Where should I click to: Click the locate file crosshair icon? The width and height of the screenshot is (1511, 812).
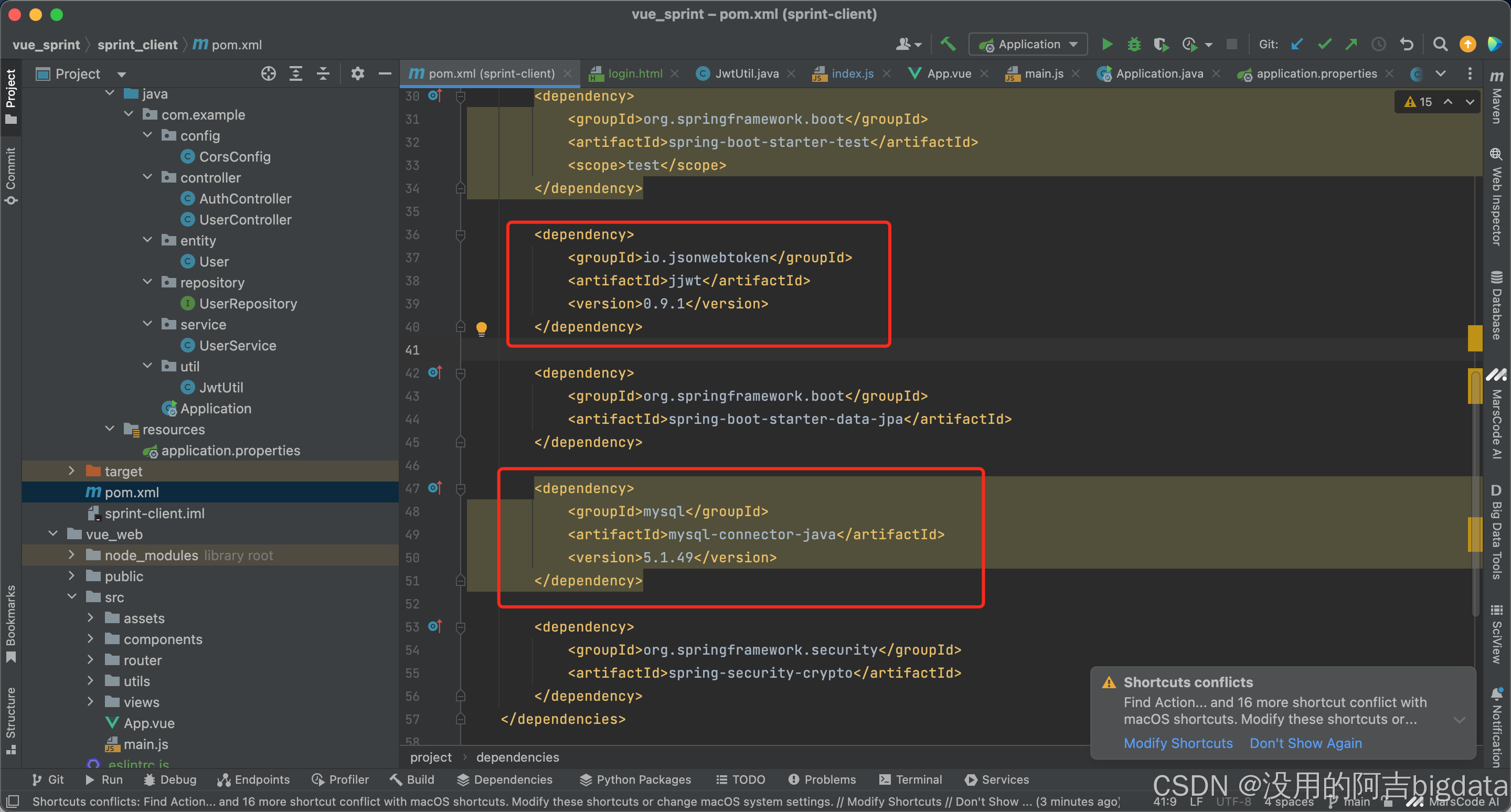coord(268,74)
